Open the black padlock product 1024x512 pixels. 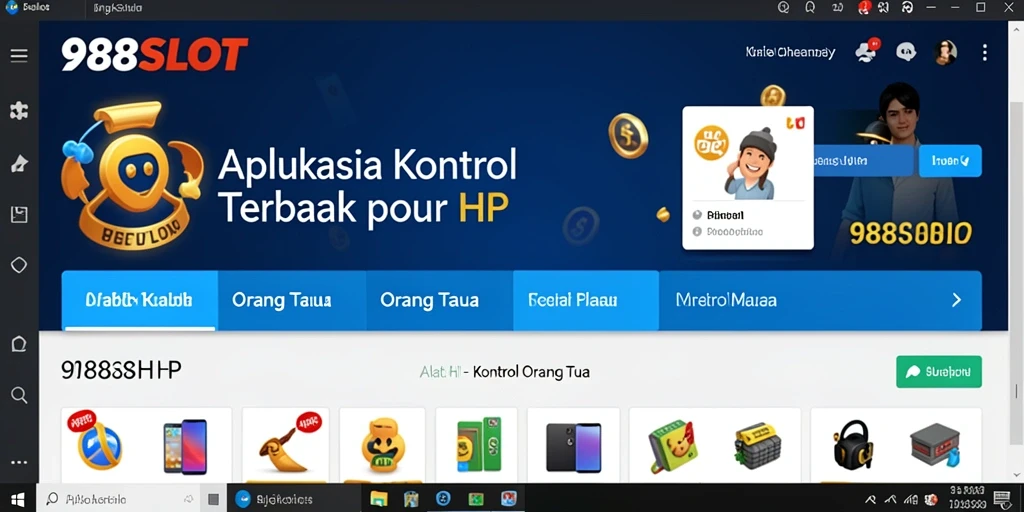point(853,445)
